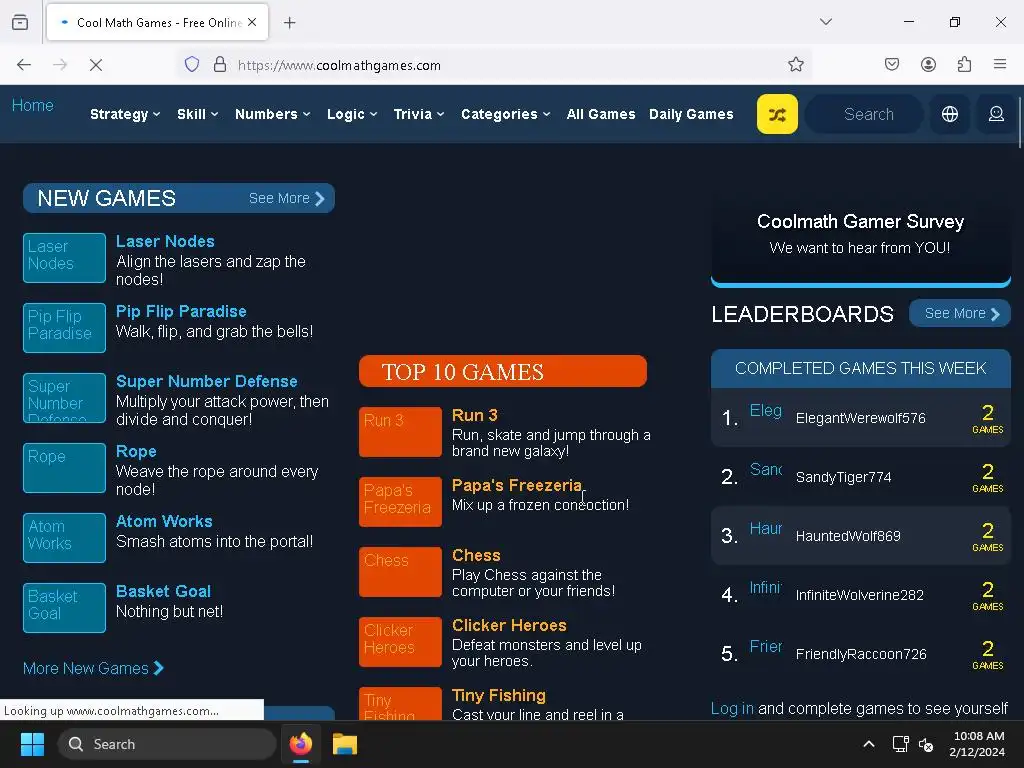This screenshot has width=1024, height=768.
Task: Open the All Games menu item
Action: [x=601, y=114]
